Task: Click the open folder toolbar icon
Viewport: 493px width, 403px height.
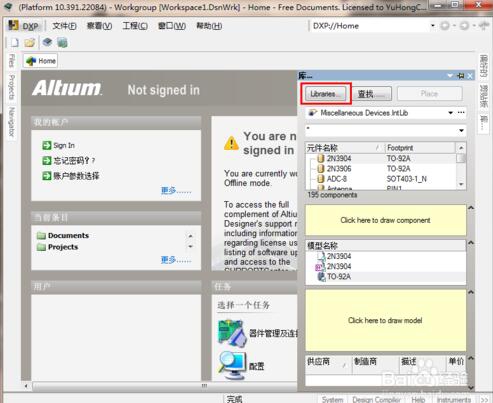Action: click(30, 42)
